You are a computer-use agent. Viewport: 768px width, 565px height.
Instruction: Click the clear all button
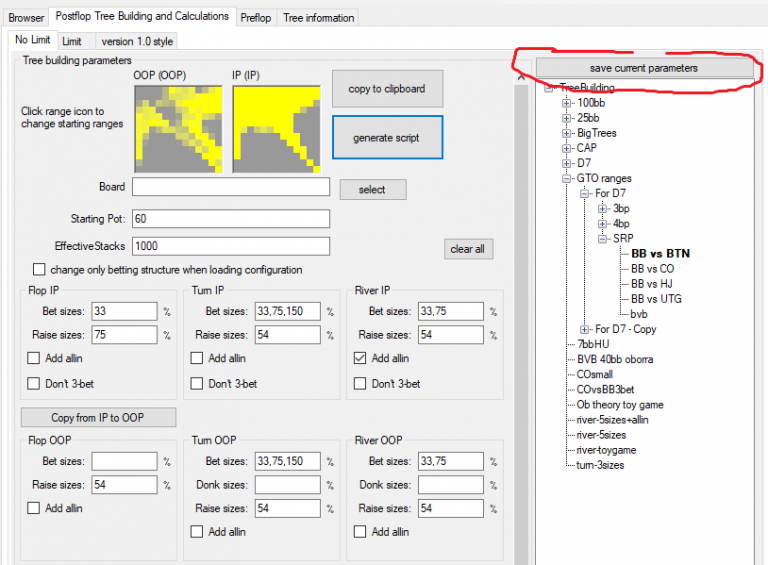[468, 249]
